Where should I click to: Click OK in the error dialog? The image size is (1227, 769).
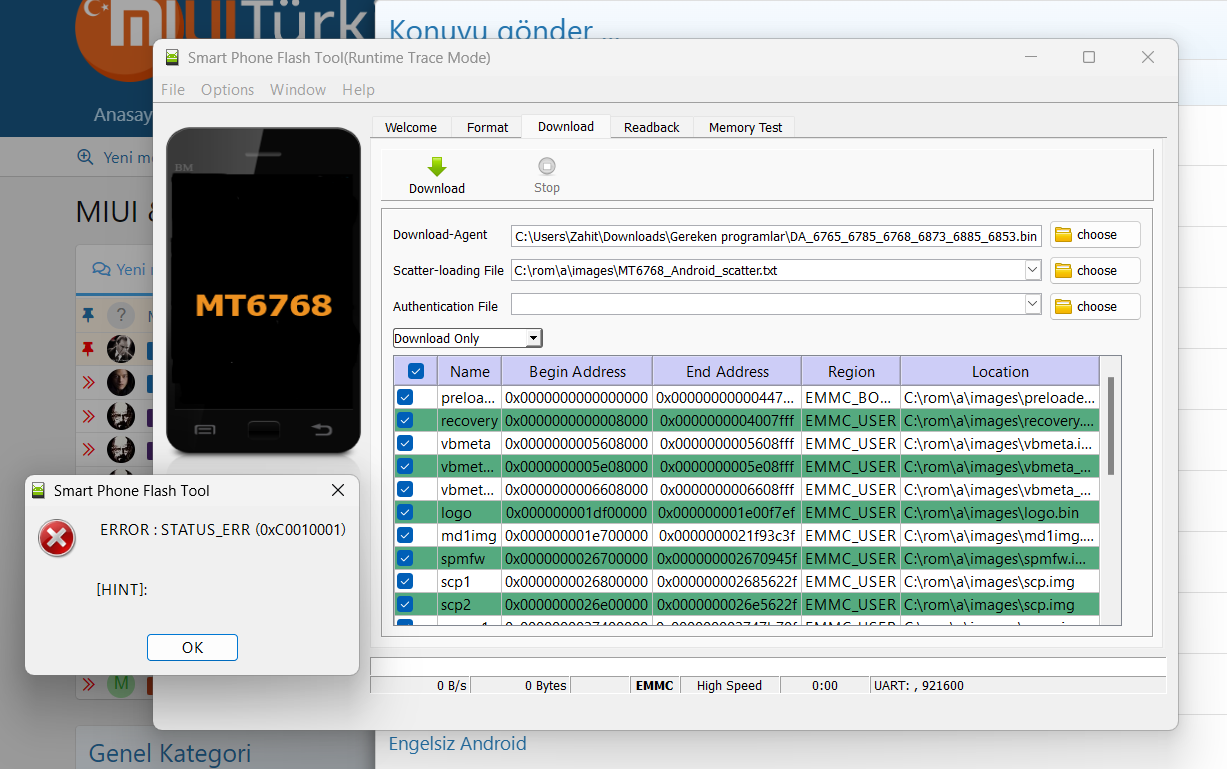[x=193, y=647]
